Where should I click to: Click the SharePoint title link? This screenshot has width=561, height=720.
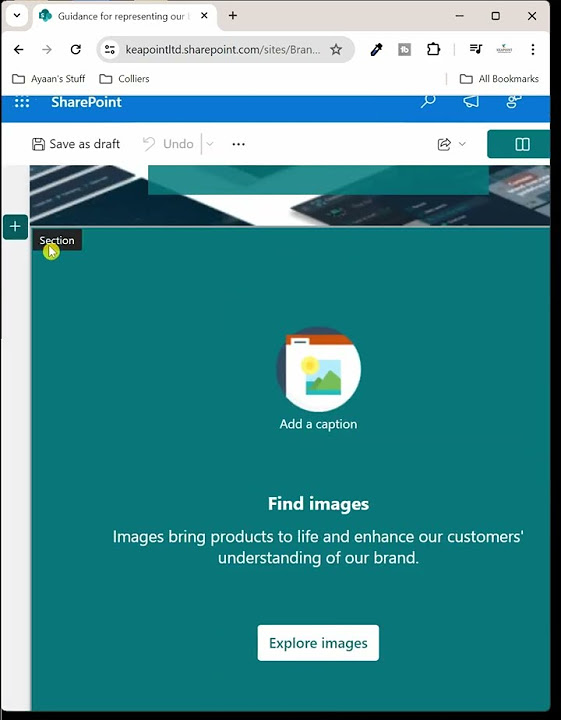coord(86,102)
